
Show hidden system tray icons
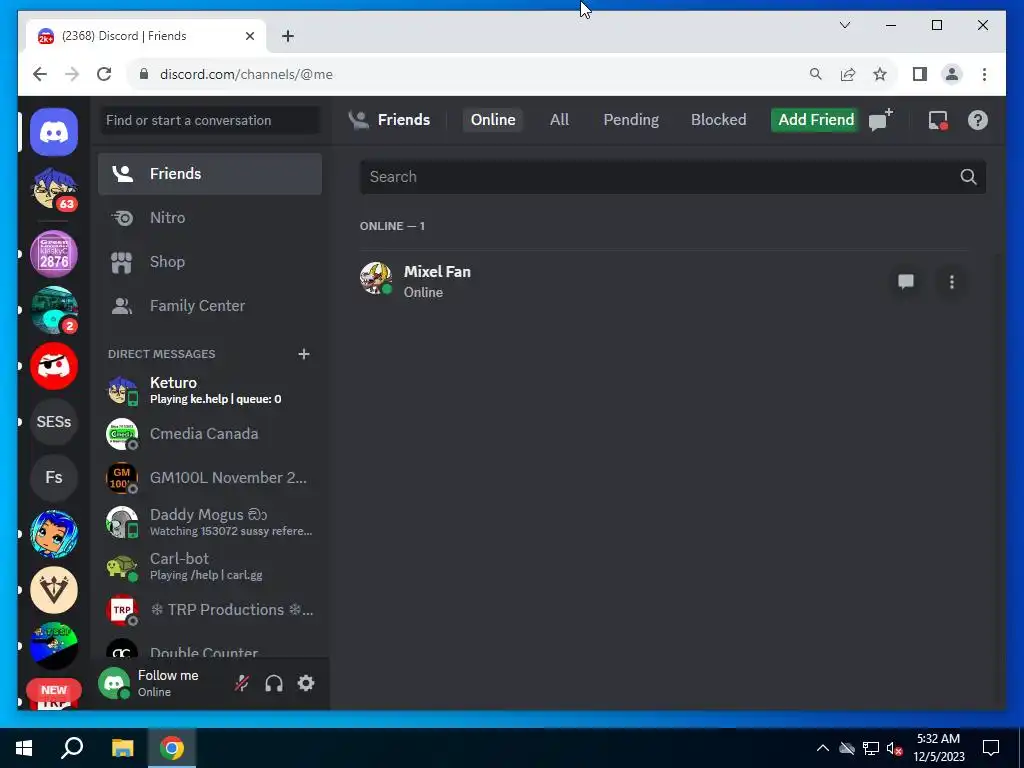823,748
